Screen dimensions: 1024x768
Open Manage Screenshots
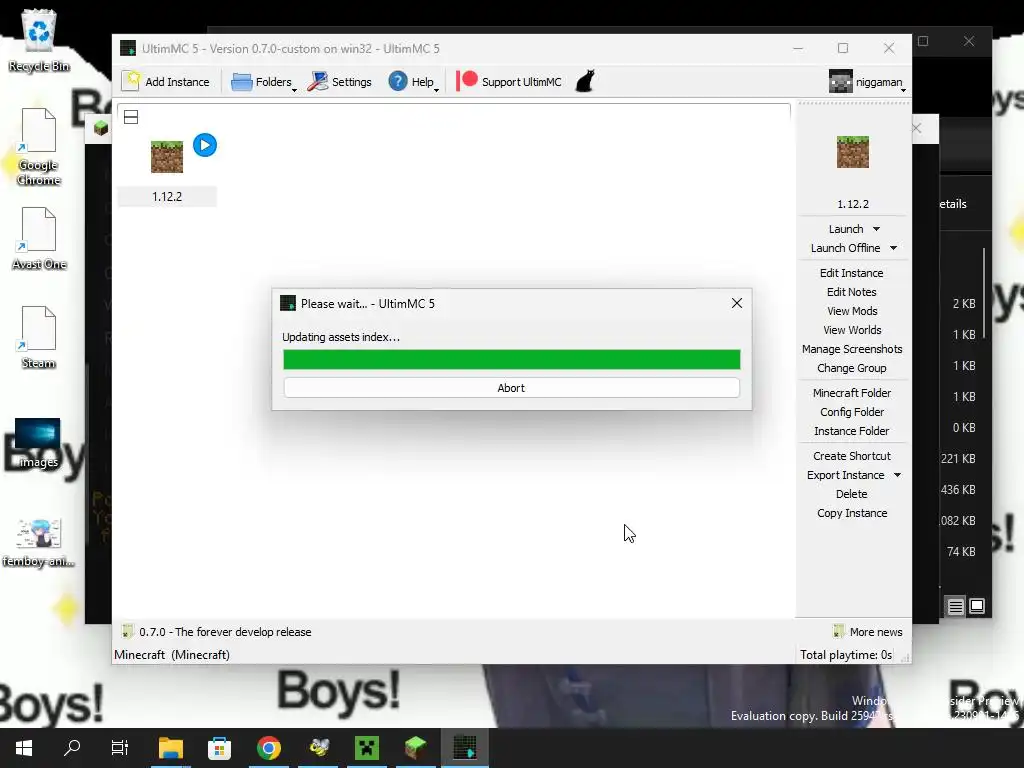point(852,349)
